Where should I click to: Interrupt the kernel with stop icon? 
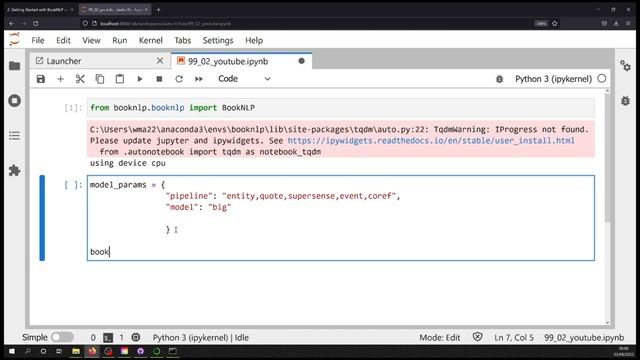click(x=159, y=79)
